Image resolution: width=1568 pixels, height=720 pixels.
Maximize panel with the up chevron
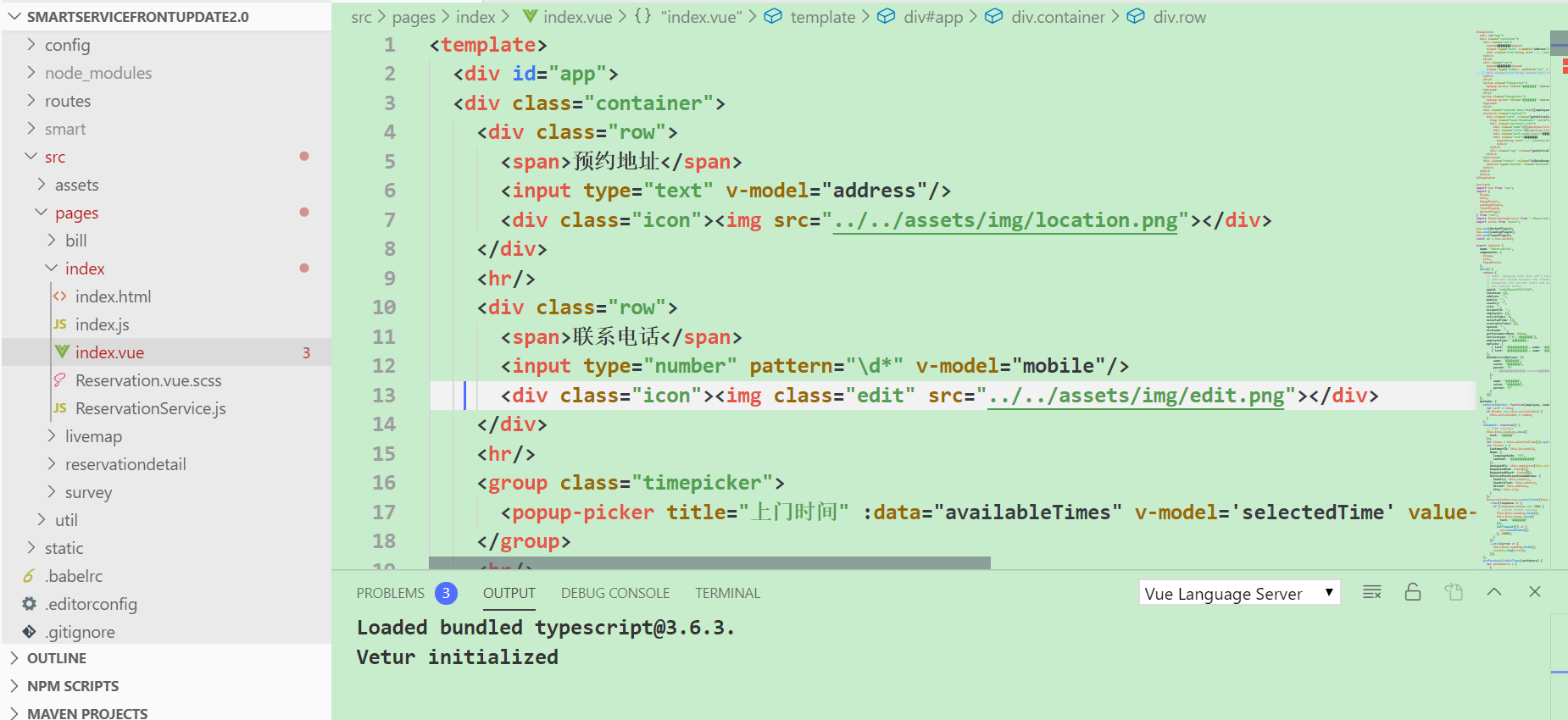[x=1494, y=592]
